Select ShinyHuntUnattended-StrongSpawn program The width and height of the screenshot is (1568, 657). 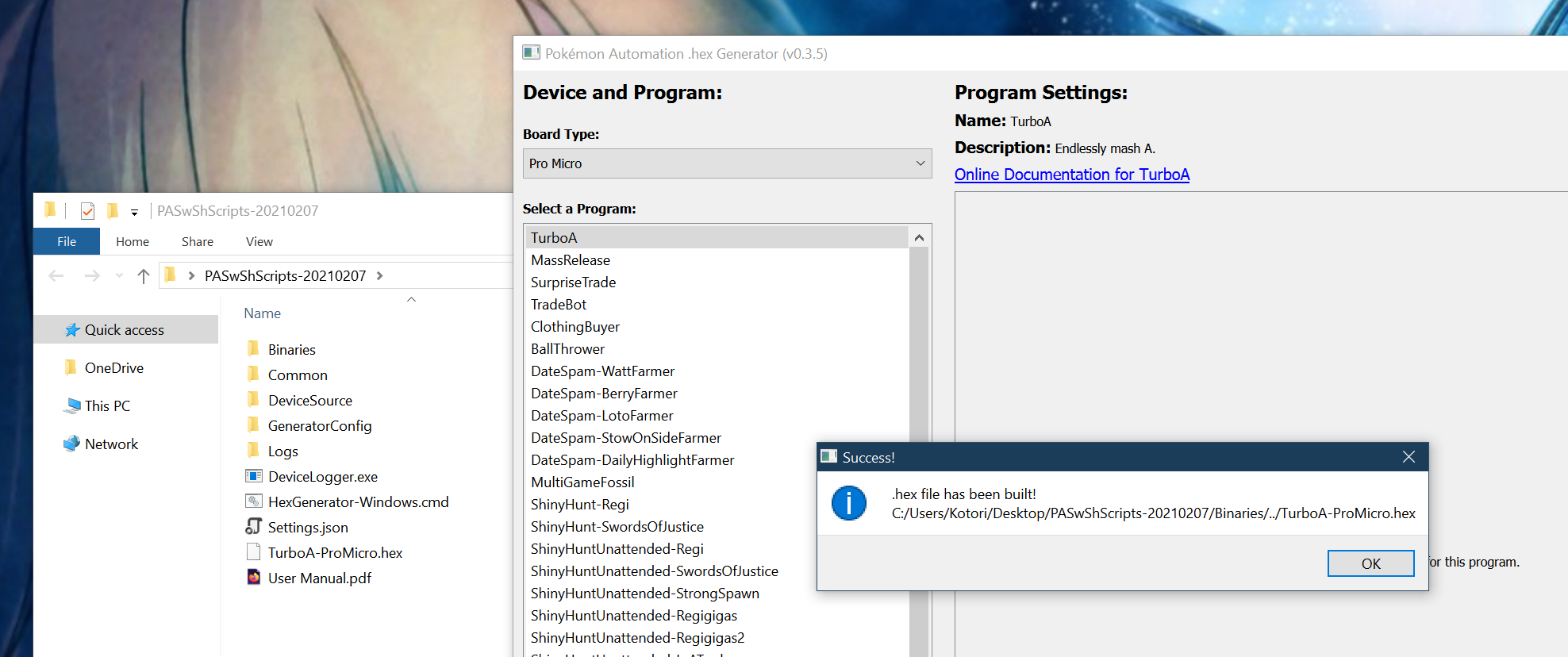click(717, 594)
